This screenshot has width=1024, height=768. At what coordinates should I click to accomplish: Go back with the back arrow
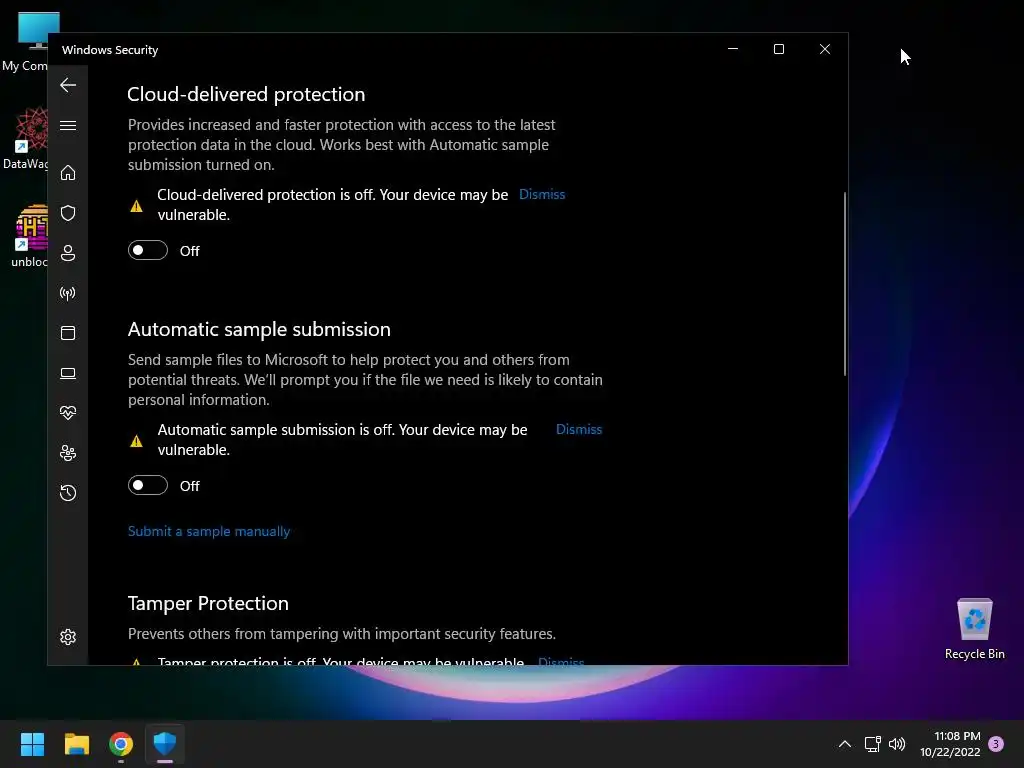pyautogui.click(x=68, y=85)
